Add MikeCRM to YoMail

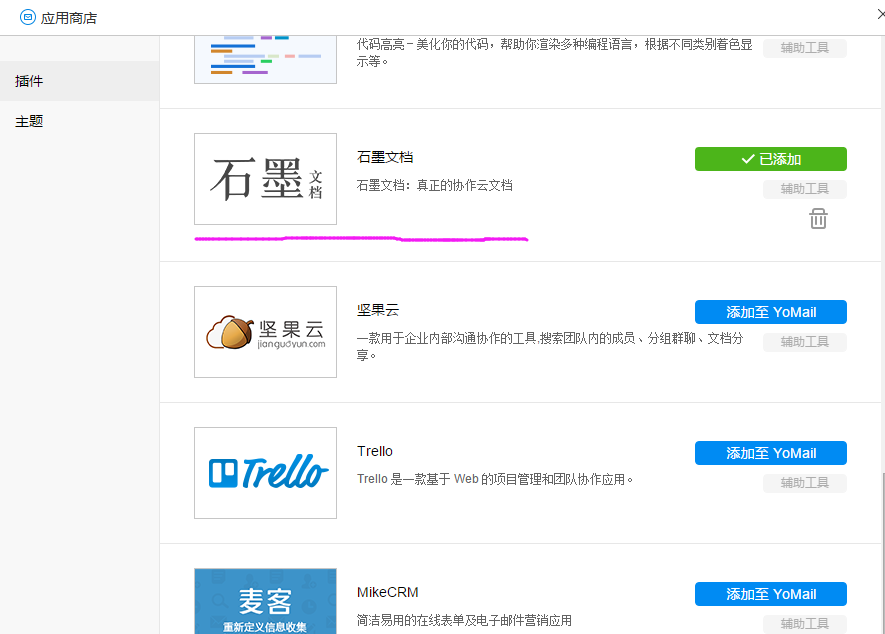770,593
